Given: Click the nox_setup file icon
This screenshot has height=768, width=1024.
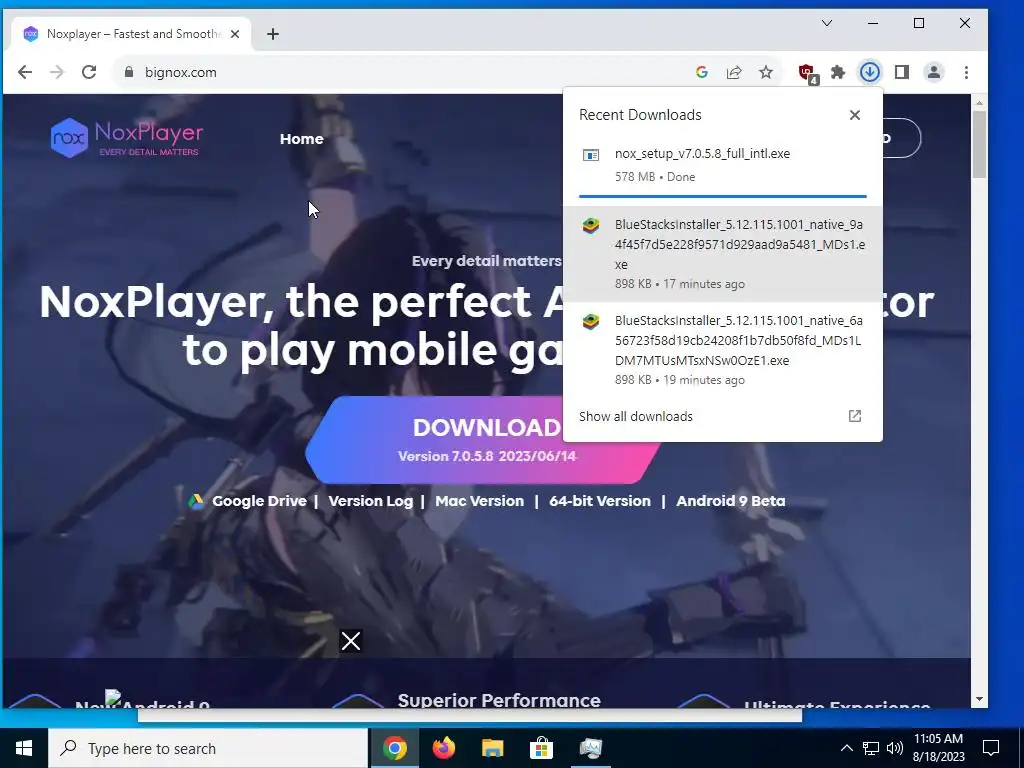Looking at the screenshot, I should pos(591,155).
